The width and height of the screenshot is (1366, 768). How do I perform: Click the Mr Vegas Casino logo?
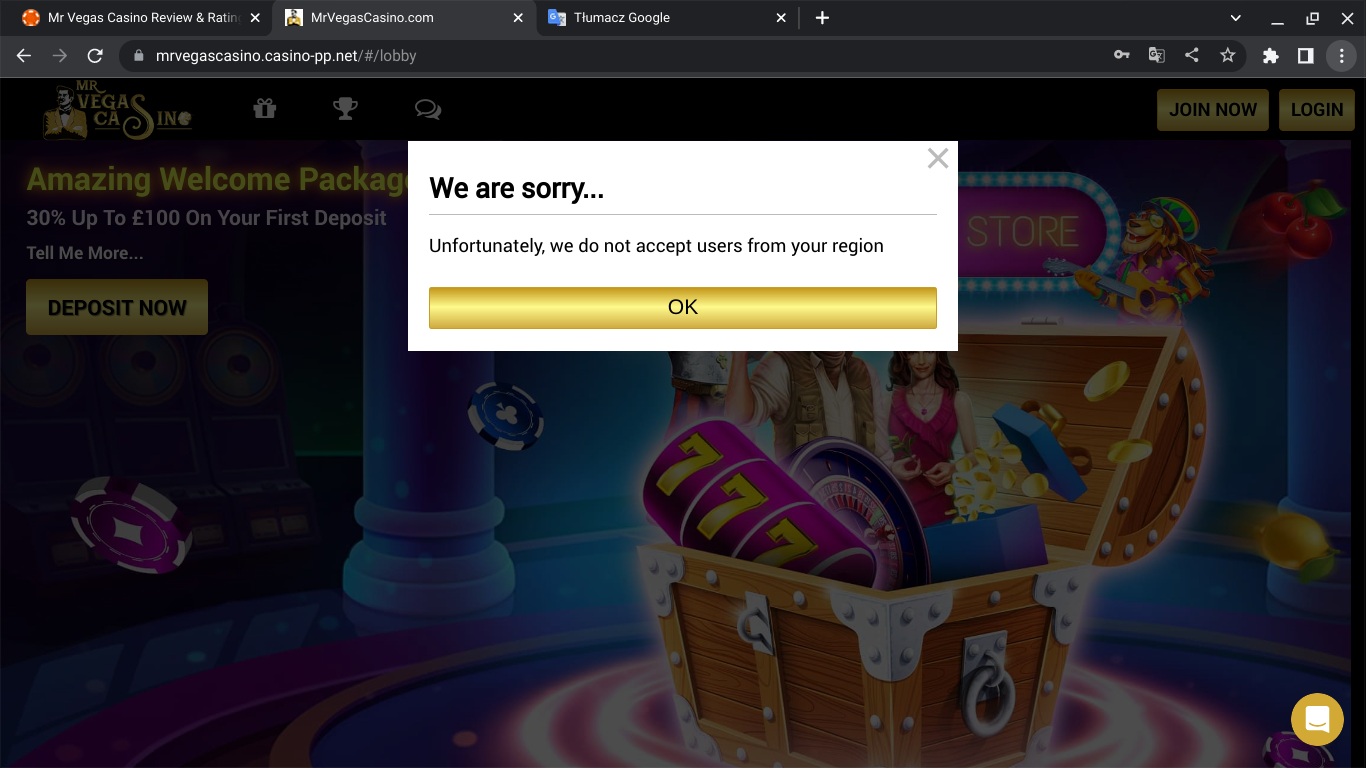point(117,111)
